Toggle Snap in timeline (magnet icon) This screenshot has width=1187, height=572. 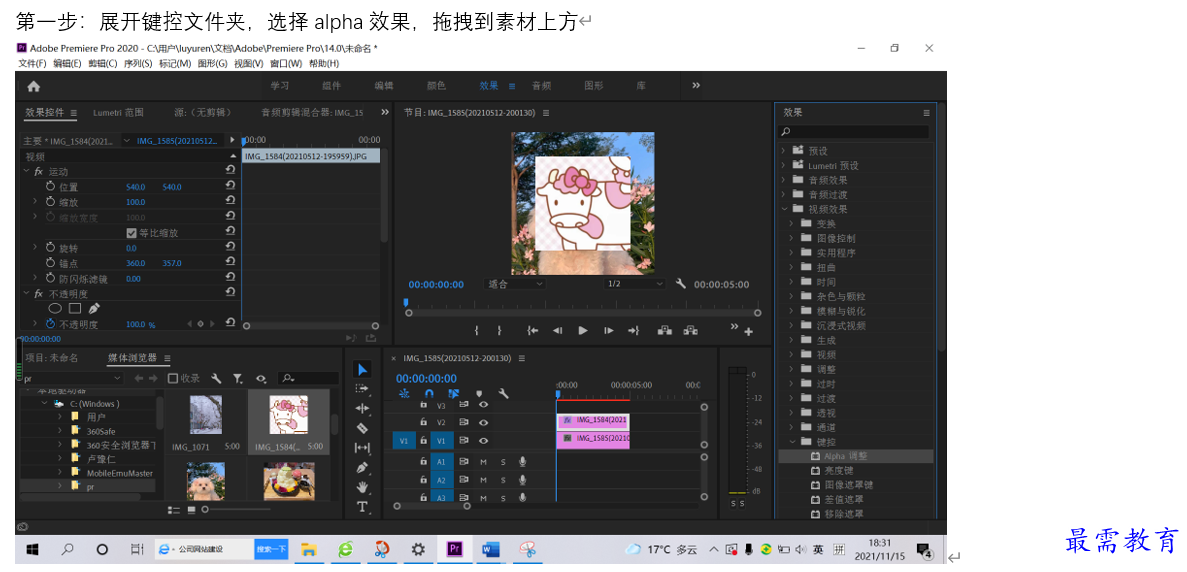pos(429,393)
